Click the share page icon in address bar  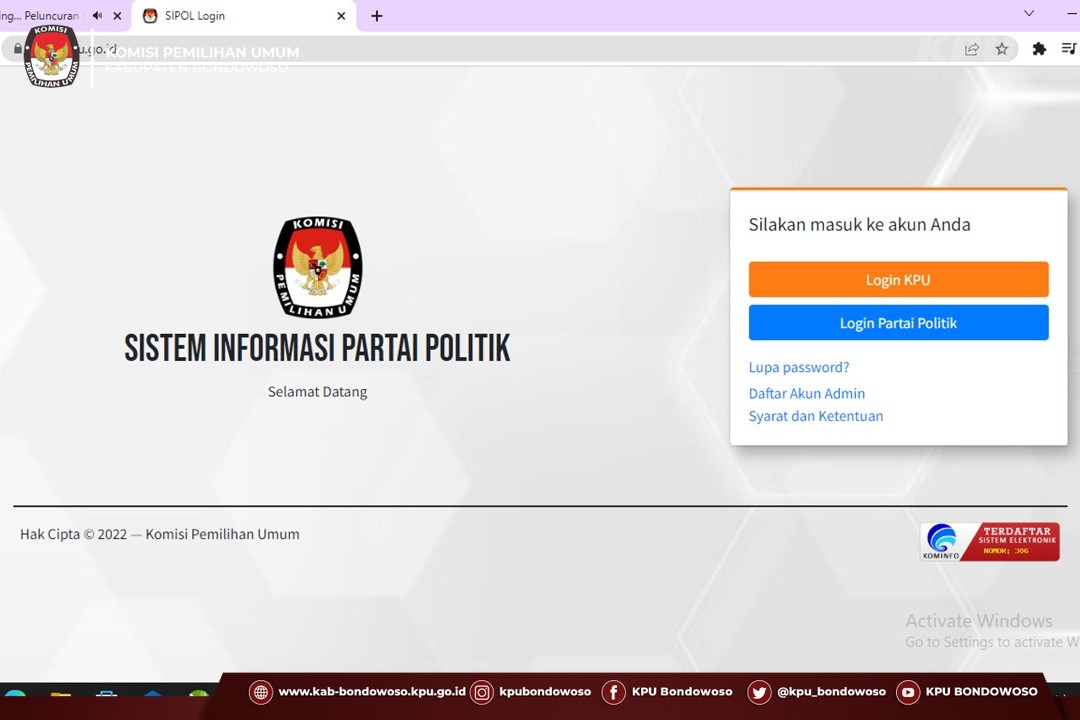click(x=972, y=49)
